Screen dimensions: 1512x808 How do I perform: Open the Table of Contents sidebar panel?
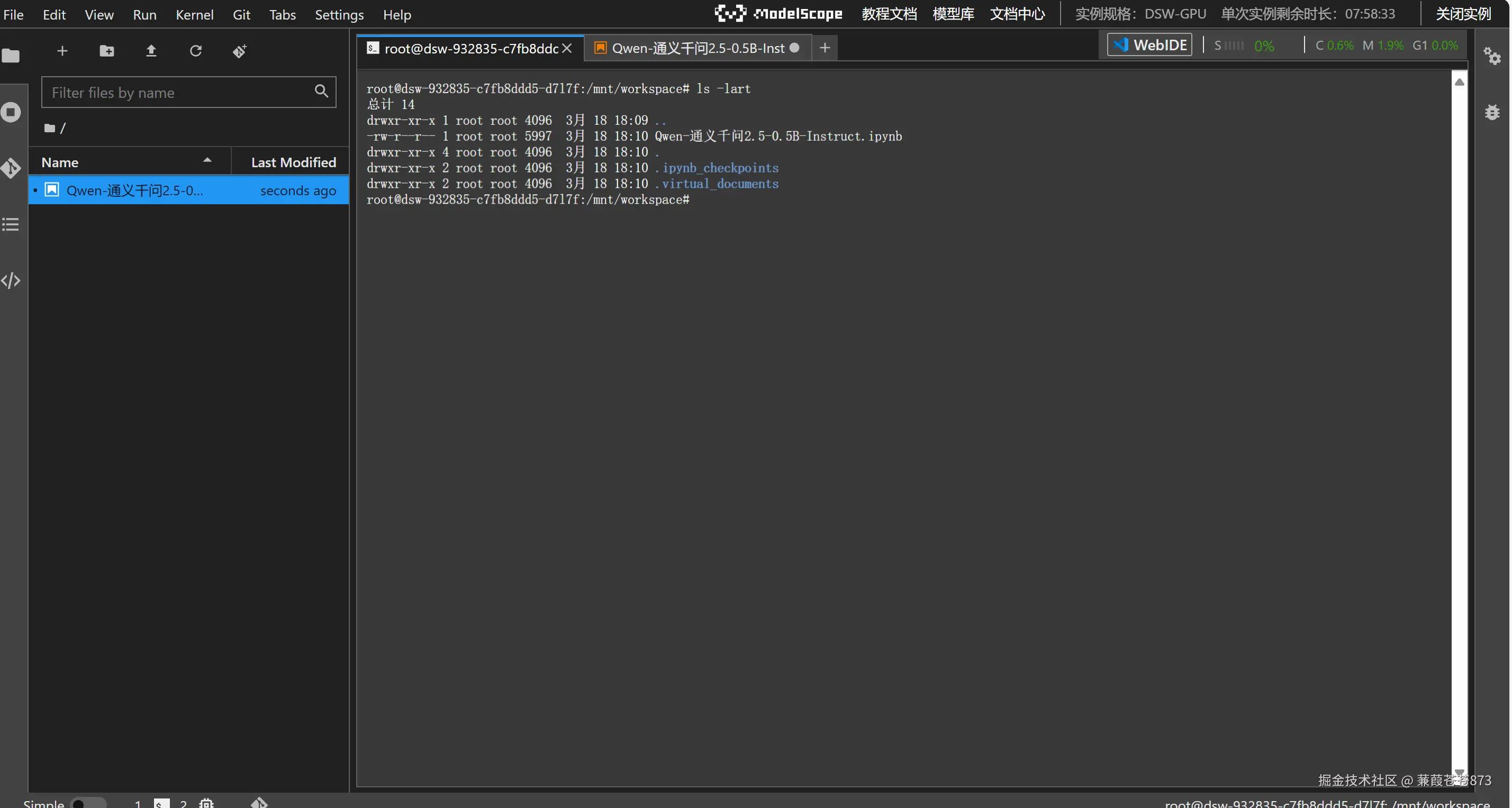click(11, 224)
